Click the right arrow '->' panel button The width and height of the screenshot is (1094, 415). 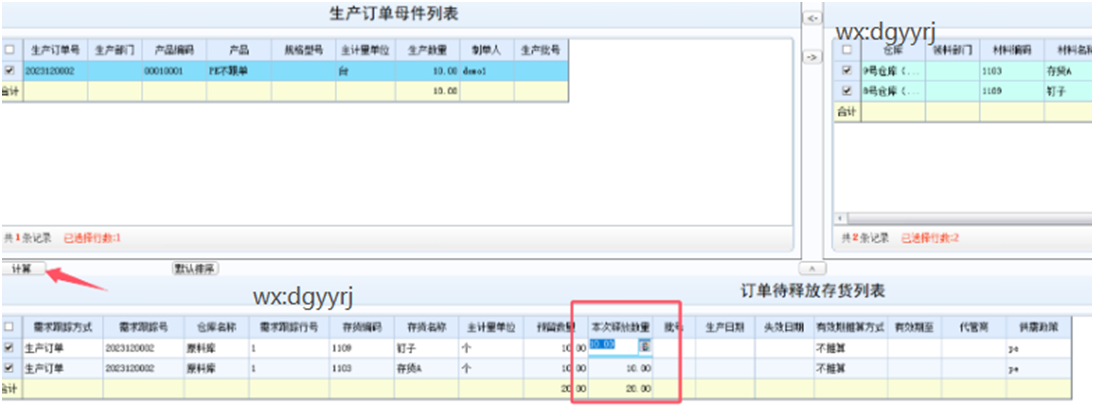812,57
